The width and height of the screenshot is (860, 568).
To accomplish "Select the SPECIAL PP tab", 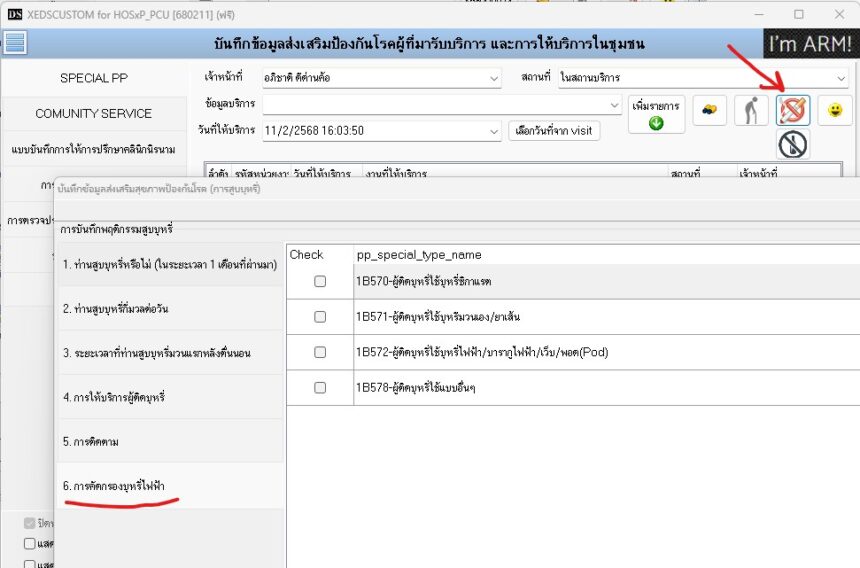I will [94, 78].
